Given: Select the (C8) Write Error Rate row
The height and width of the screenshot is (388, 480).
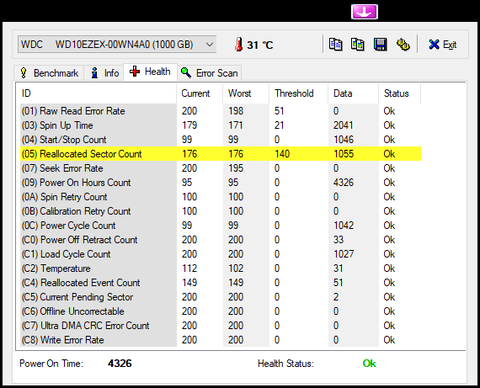Looking at the screenshot, I should [220, 340].
